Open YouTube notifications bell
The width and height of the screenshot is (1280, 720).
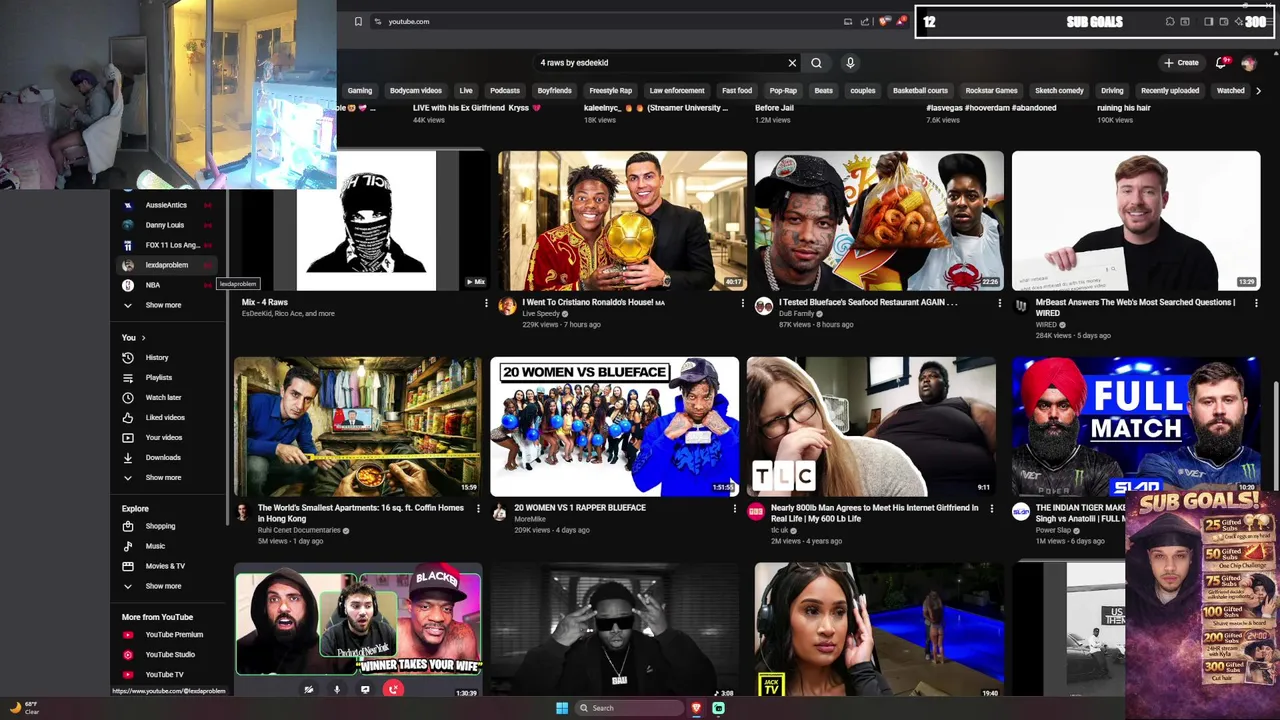[x=1221, y=63]
